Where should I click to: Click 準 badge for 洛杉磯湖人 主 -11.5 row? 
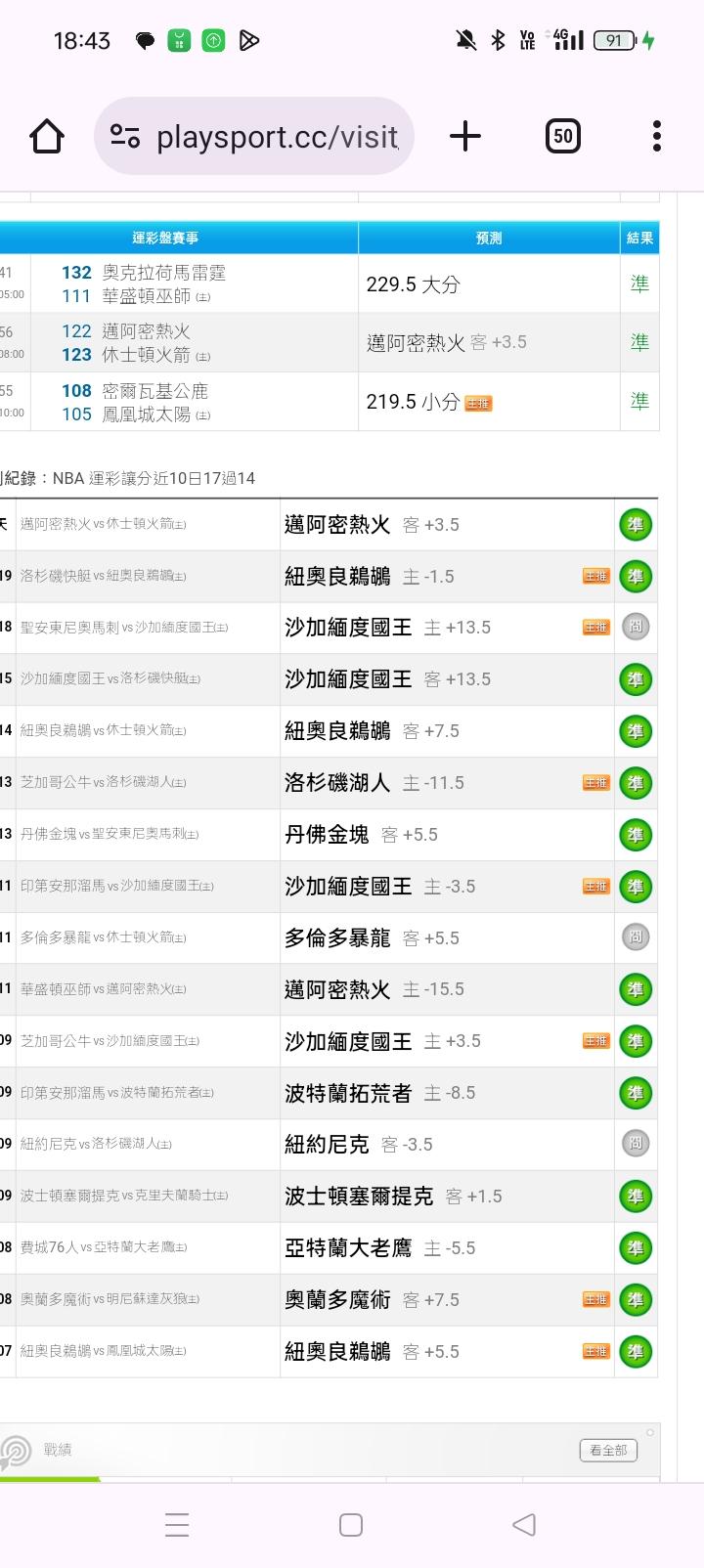(636, 783)
